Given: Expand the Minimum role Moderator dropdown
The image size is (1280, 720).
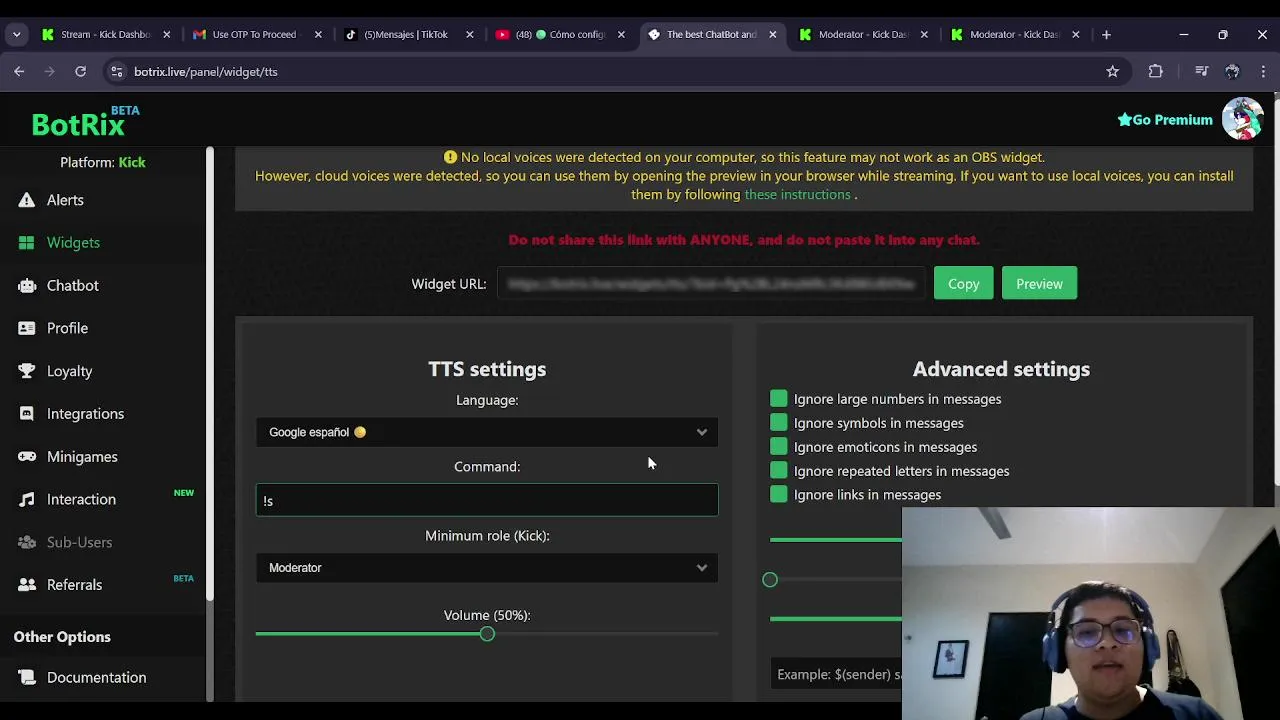Looking at the screenshot, I should [487, 568].
